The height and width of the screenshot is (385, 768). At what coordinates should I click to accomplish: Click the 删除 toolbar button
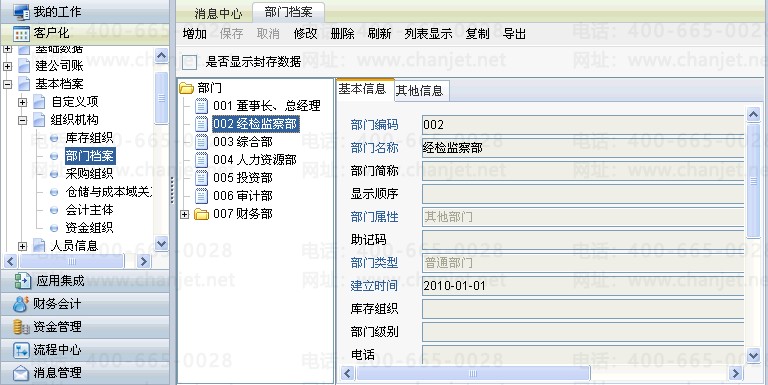coord(342,34)
